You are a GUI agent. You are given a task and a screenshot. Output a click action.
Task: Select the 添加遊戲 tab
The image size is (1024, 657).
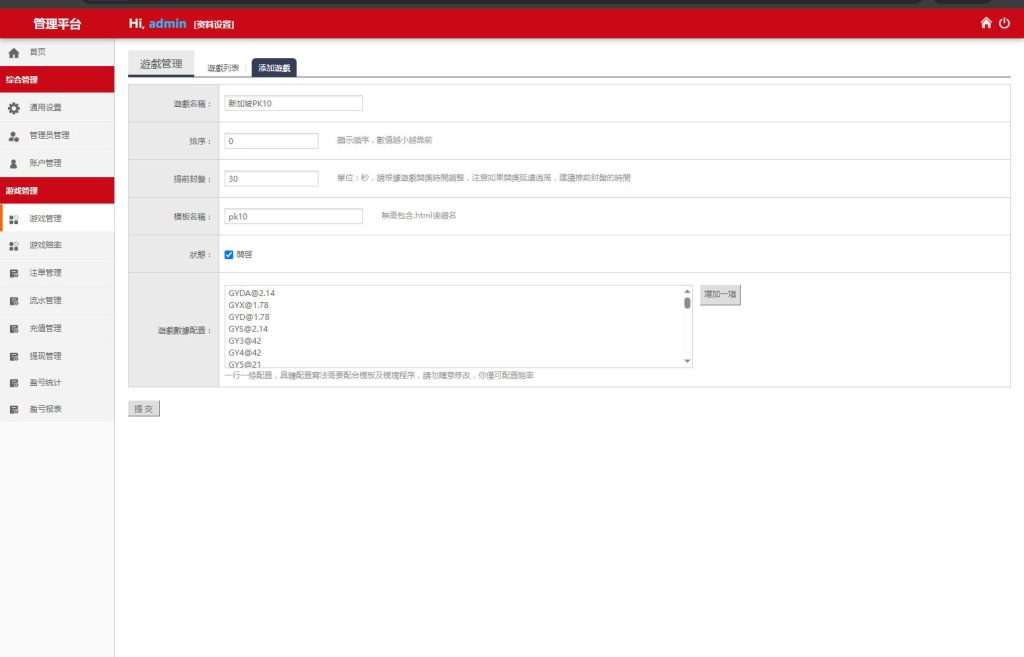274,68
